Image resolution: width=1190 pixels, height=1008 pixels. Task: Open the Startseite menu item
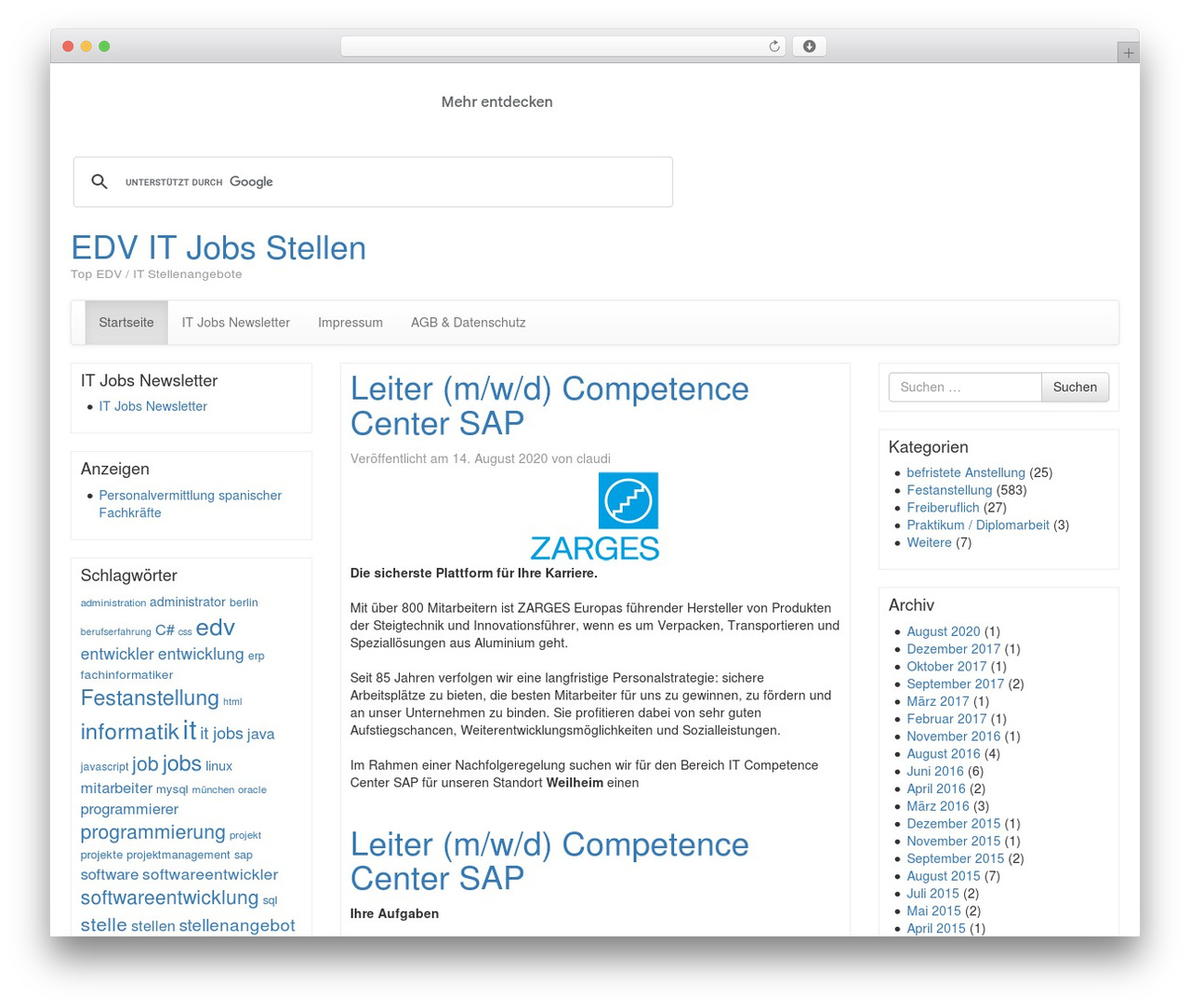(x=126, y=323)
